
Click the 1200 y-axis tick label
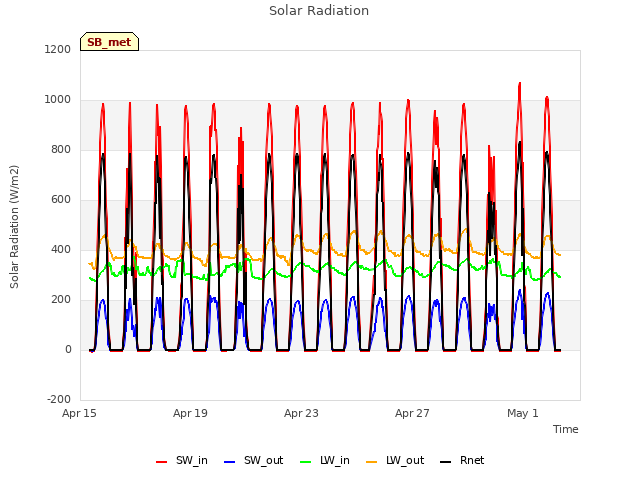pyautogui.click(x=58, y=49)
